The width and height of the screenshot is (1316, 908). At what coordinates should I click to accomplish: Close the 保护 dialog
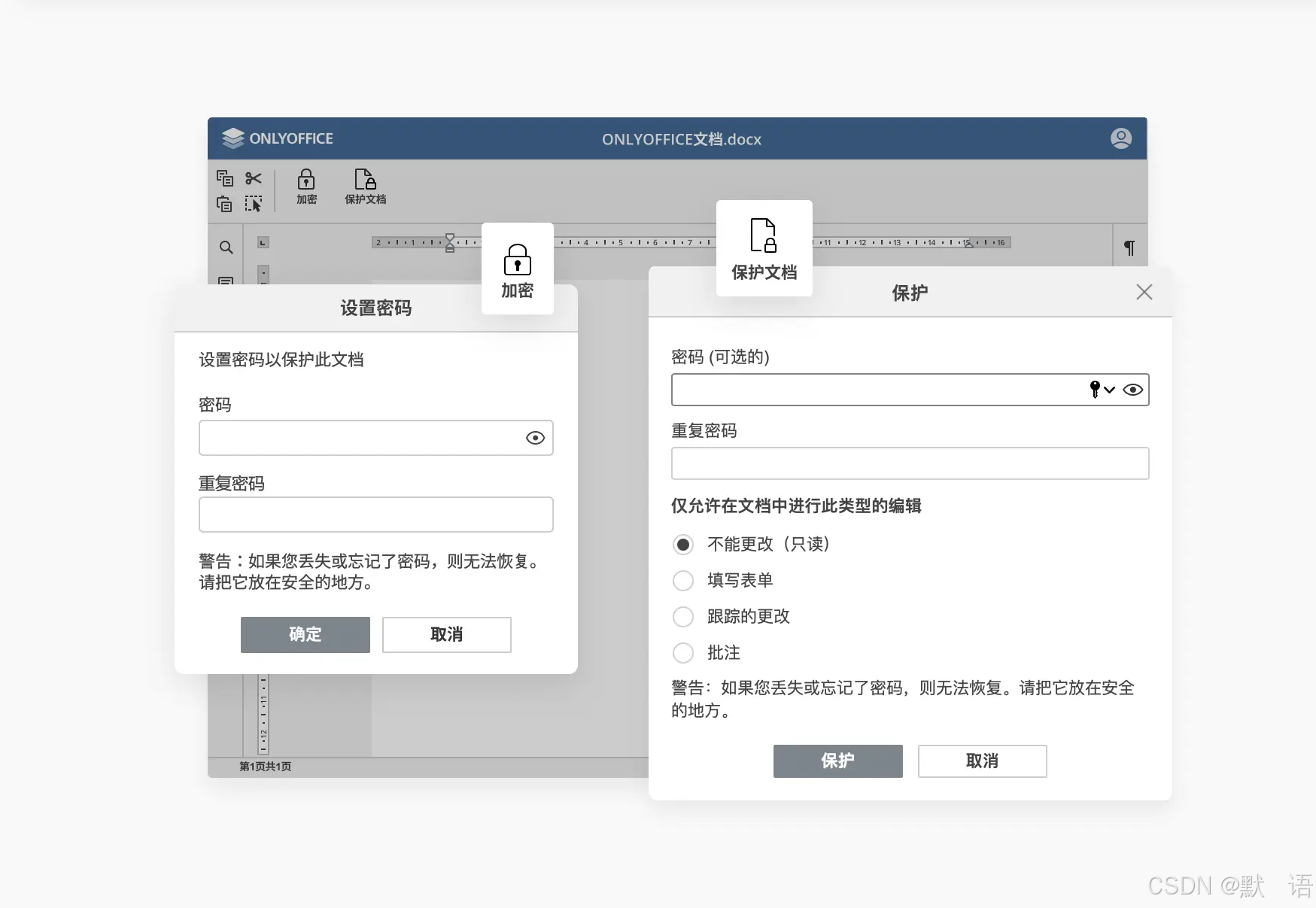click(x=1144, y=292)
